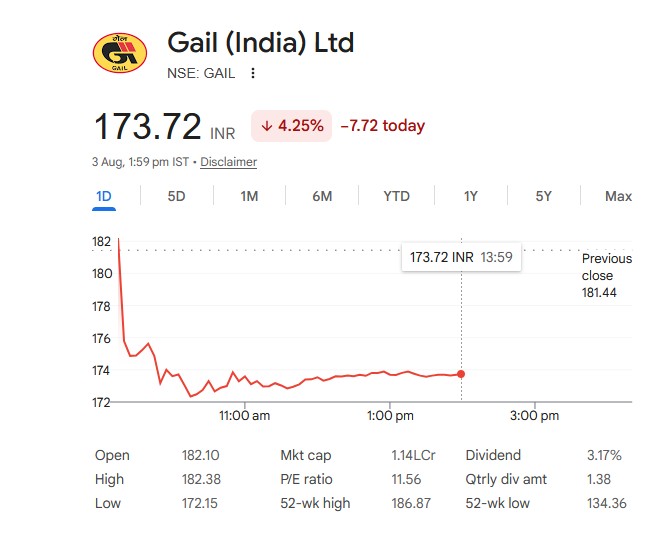Click the Previous close 181.44 label
This screenshot has height=550, width=646.
coord(607,276)
